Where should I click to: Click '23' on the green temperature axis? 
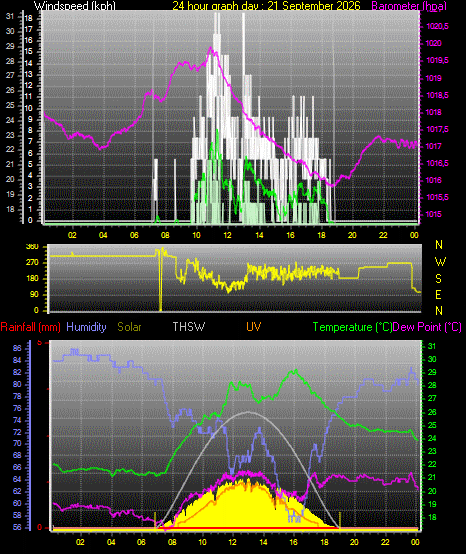coord(432,451)
